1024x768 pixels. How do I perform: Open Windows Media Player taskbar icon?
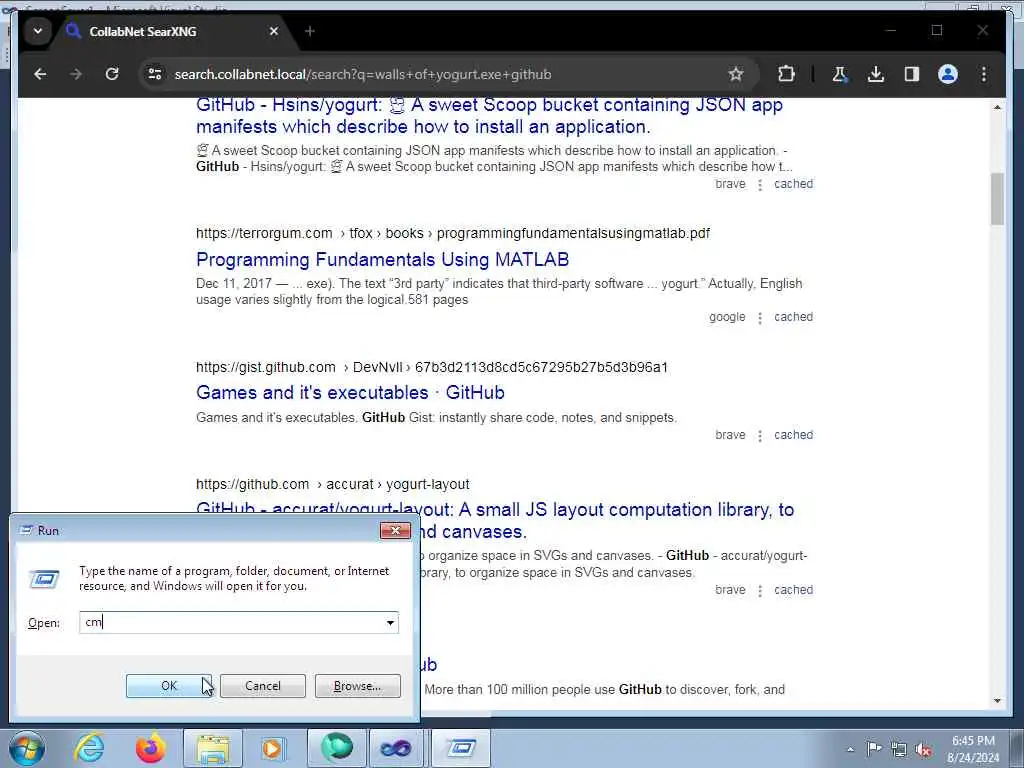272,748
